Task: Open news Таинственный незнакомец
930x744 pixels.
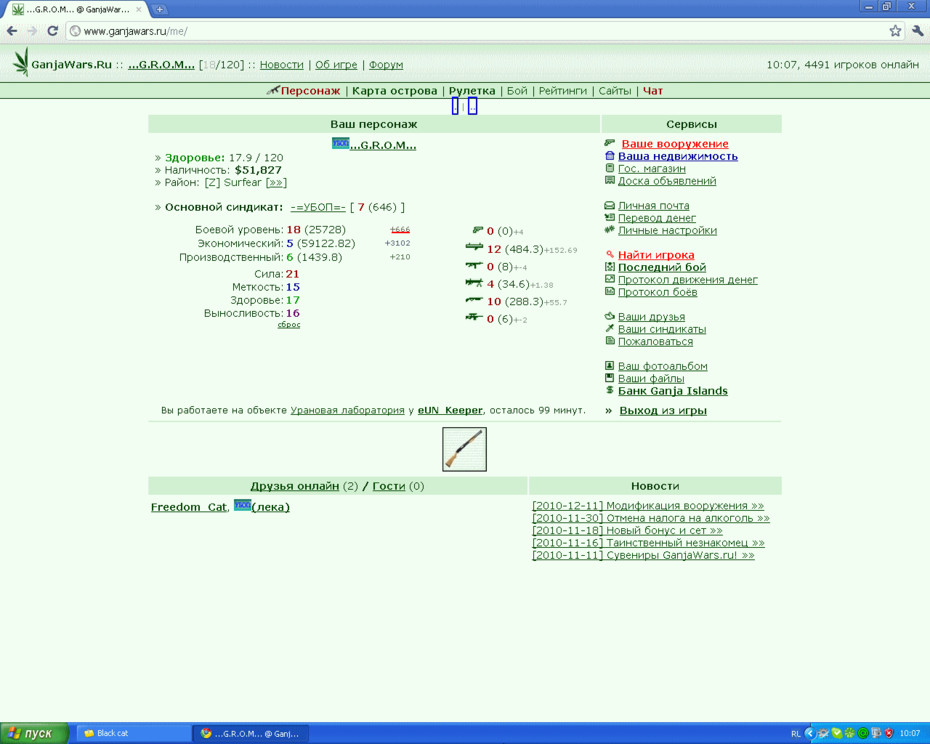Action: (648, 543)
